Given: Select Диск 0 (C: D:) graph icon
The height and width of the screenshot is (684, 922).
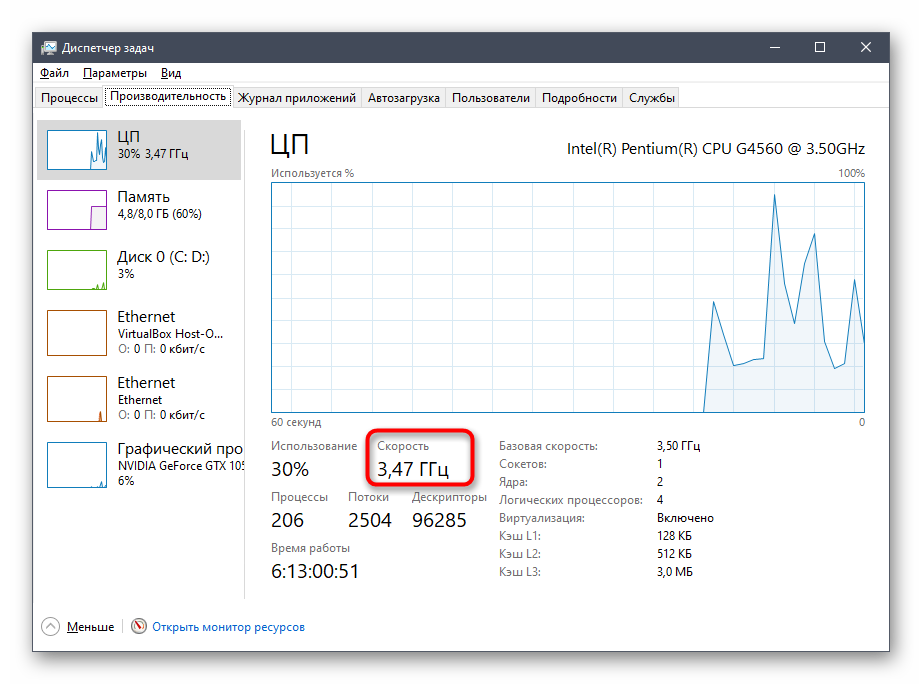Looking at the screenshot, I should [x=77, y=270].
